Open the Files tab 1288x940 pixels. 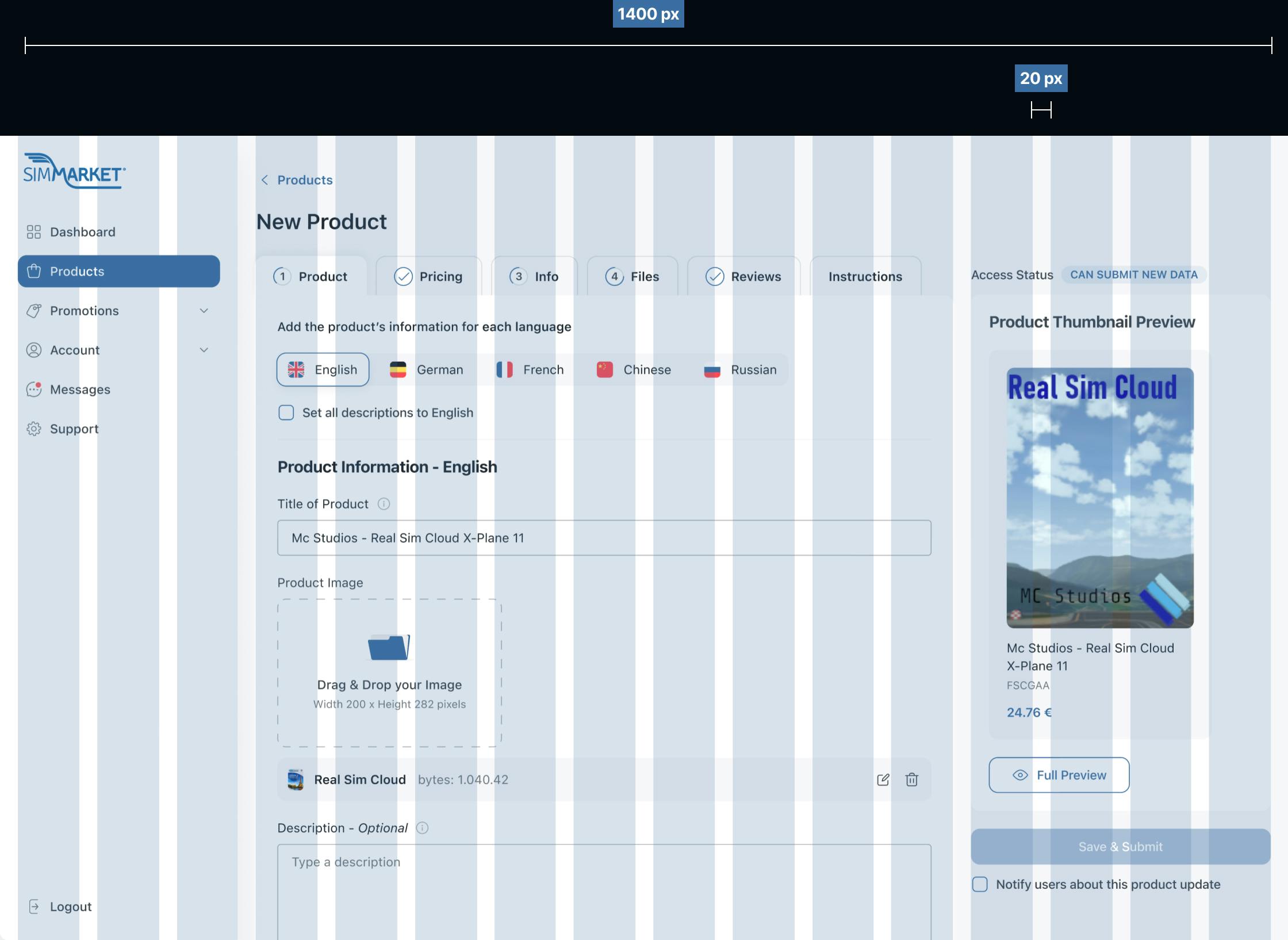632,276
